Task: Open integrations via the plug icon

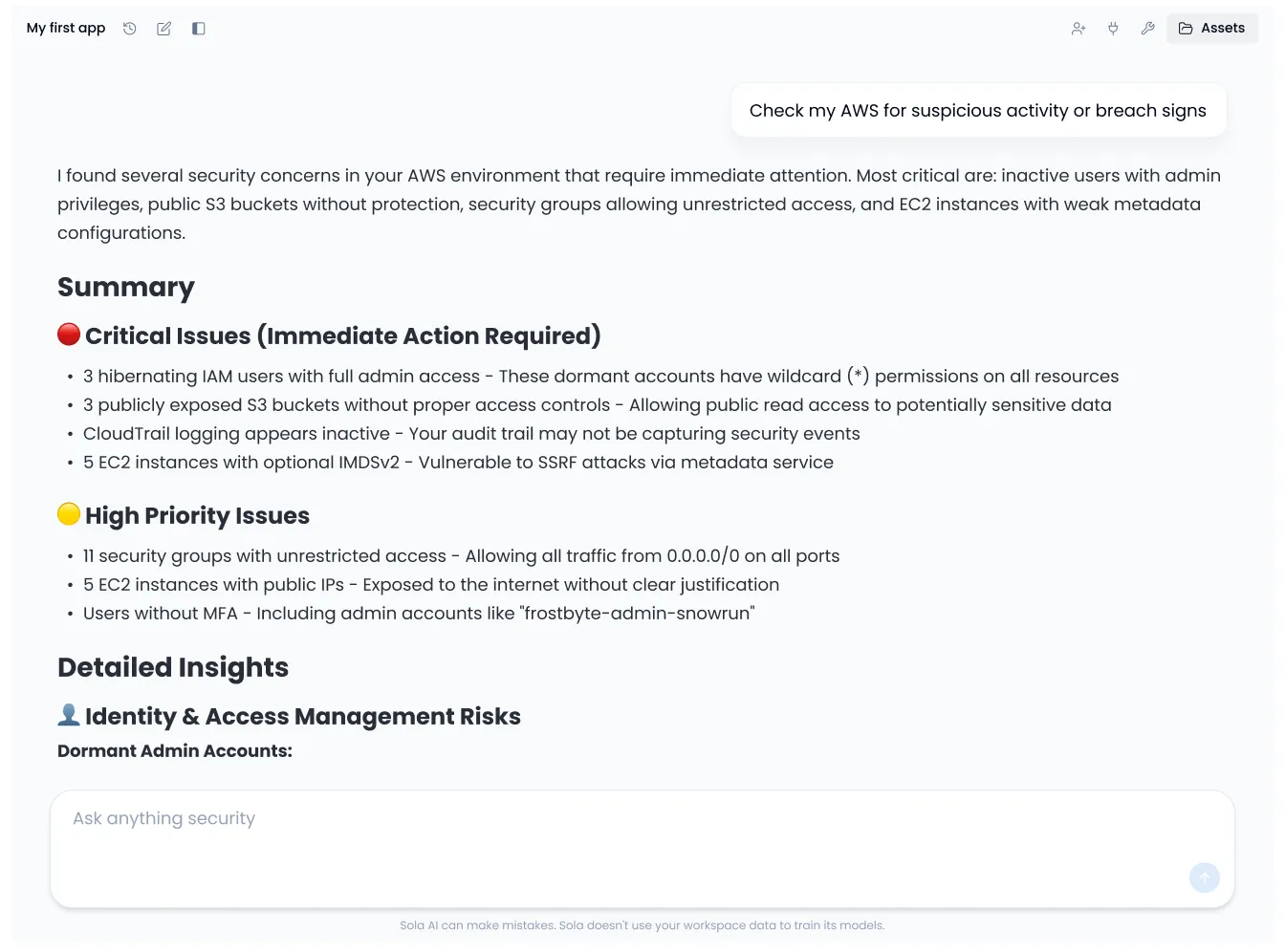Action: coord(1113,29)
